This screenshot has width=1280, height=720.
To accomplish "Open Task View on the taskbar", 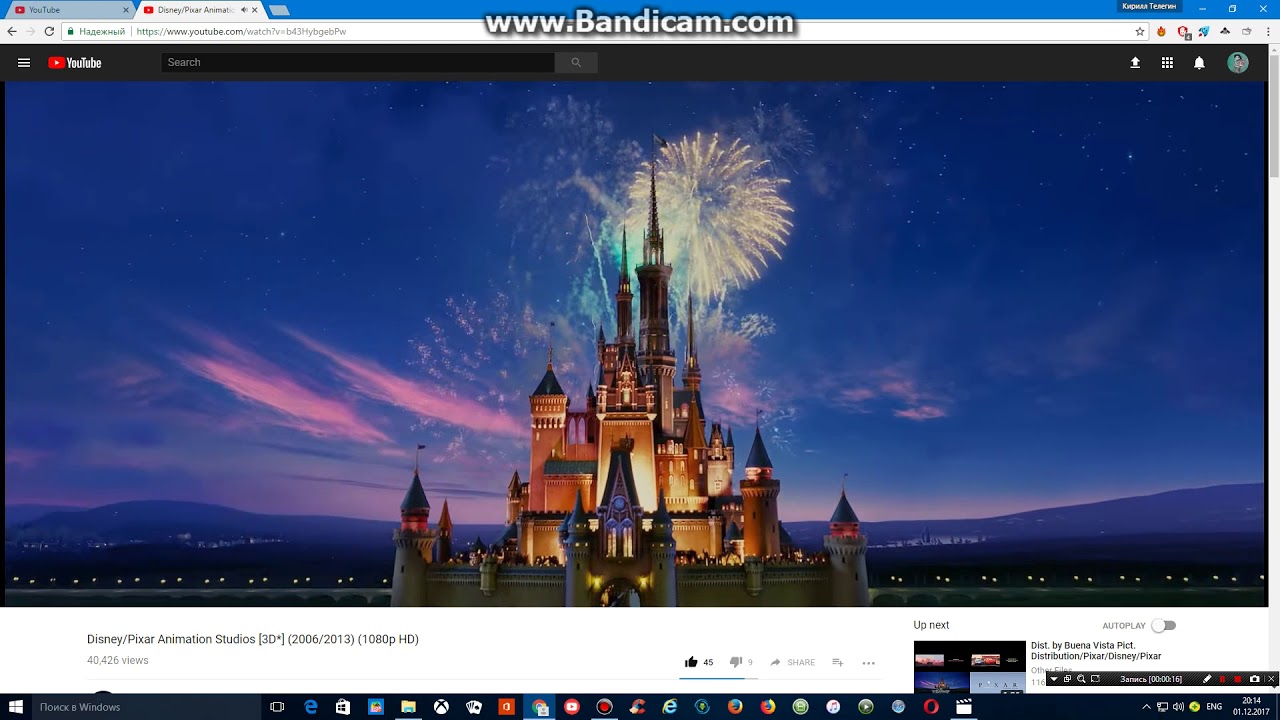I will [277, 707].
